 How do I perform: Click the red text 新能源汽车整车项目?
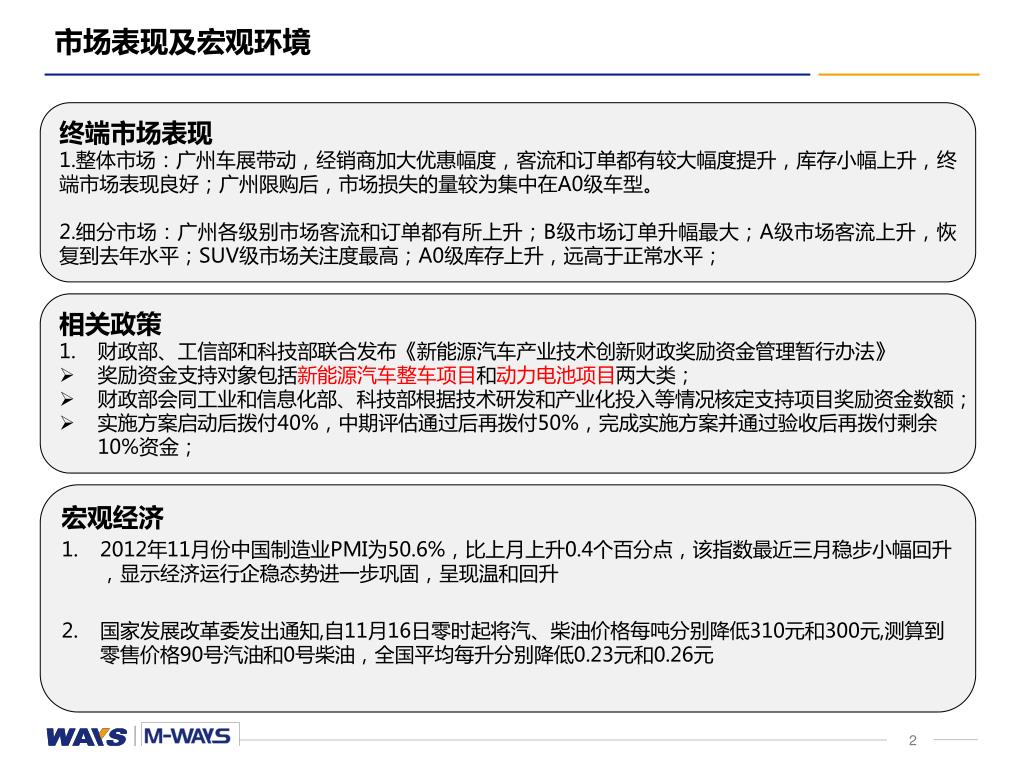386,375
